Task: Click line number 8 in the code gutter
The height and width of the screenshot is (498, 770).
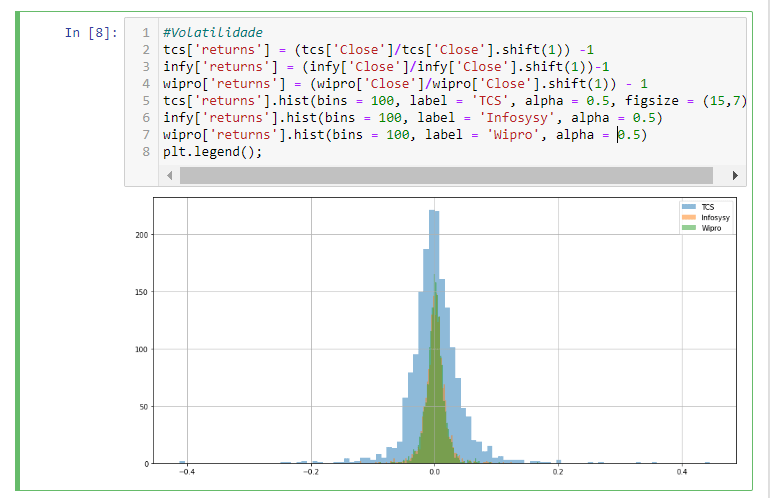Action: click(x=146, y=152)
